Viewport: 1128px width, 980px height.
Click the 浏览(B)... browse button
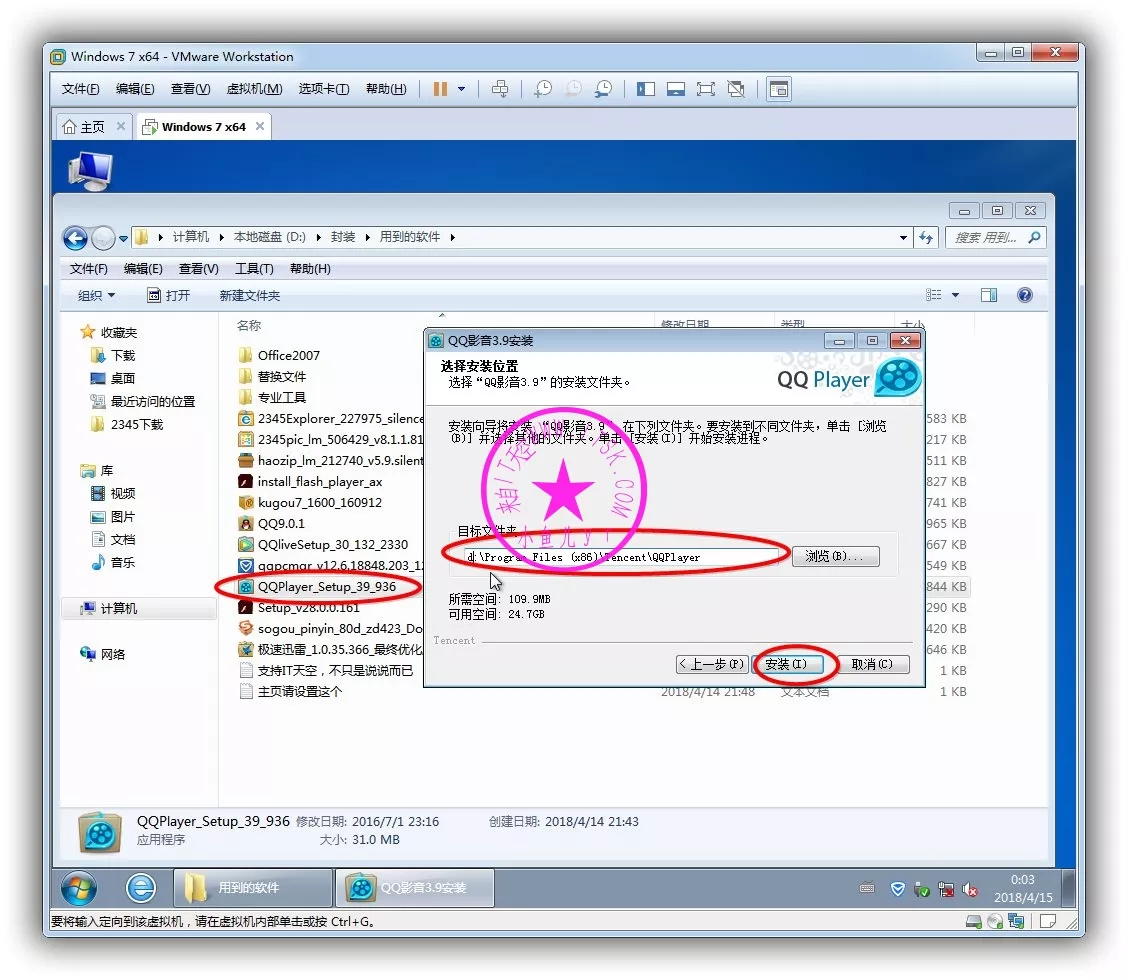[x=835, y=557]
